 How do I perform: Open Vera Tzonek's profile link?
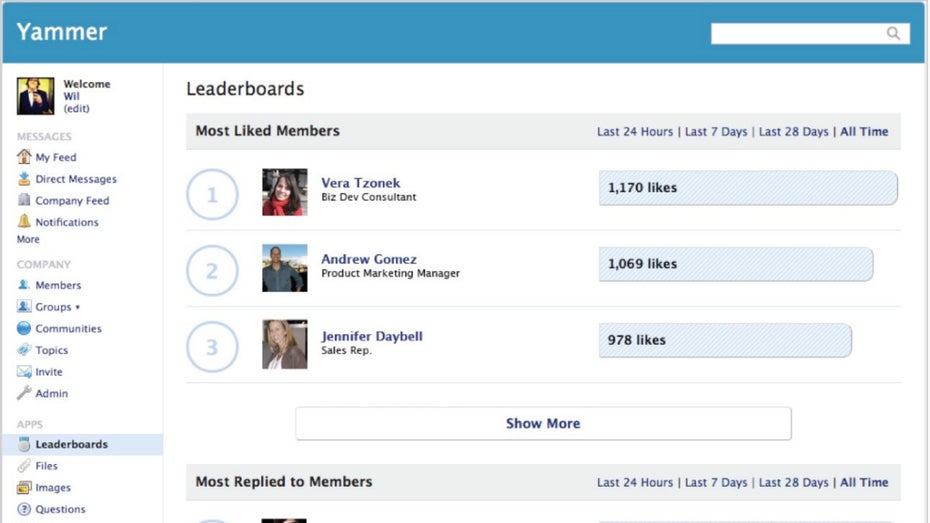(x=360, y=183)
